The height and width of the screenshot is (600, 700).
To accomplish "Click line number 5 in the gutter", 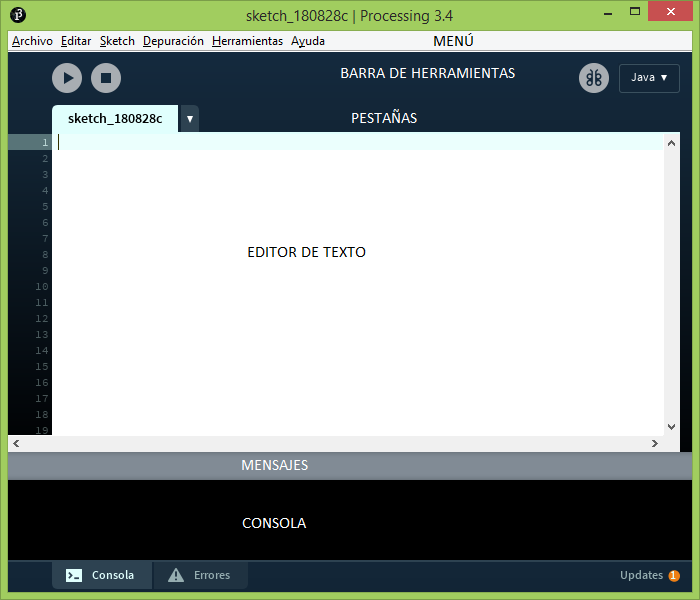I will click(x=45, y=207).
